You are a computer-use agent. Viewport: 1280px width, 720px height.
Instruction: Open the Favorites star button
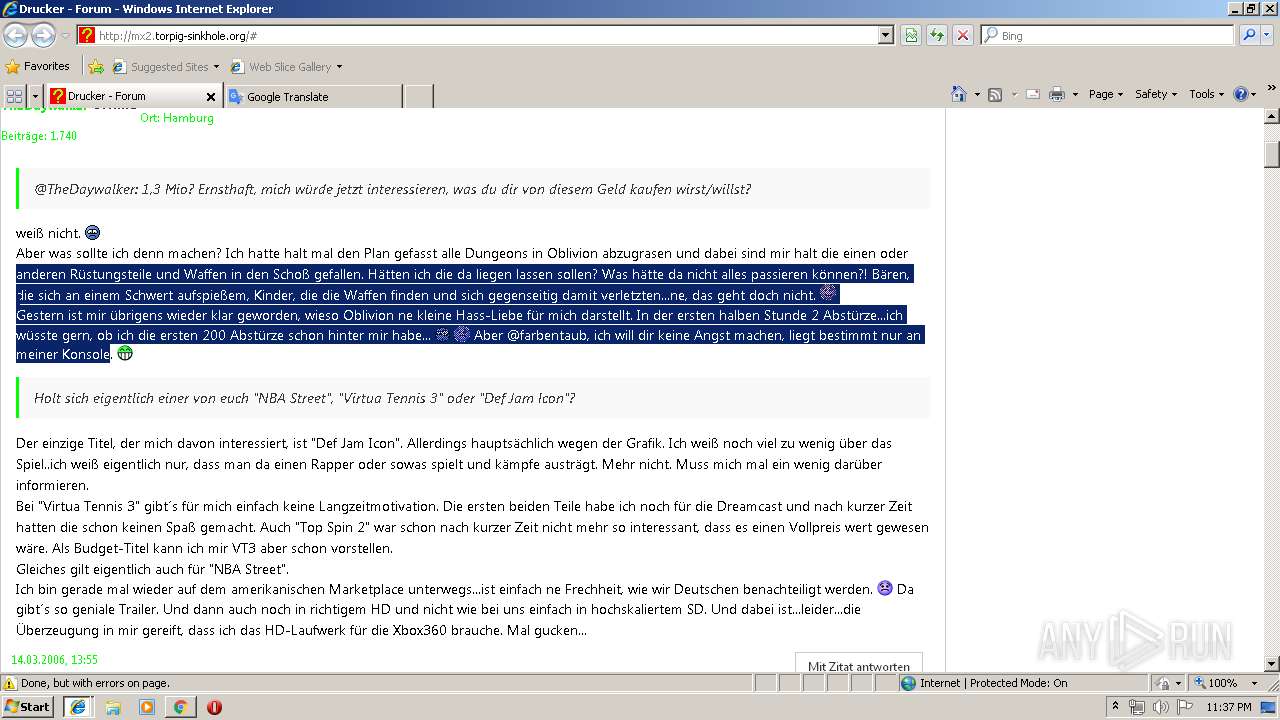click(x=37, y=67)
